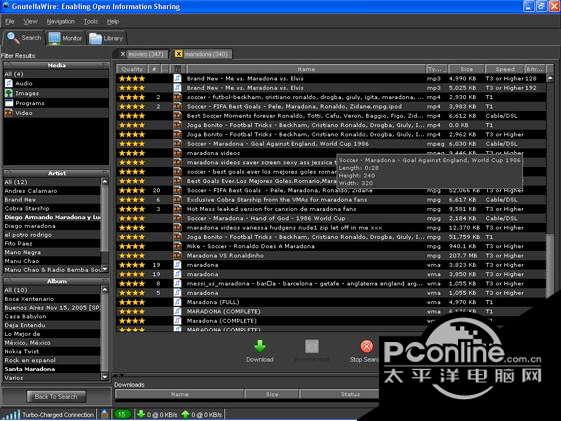The height and width of the screenshot is (421, 561).
Task: Open the View menu
Action: [x=30, y=21]
